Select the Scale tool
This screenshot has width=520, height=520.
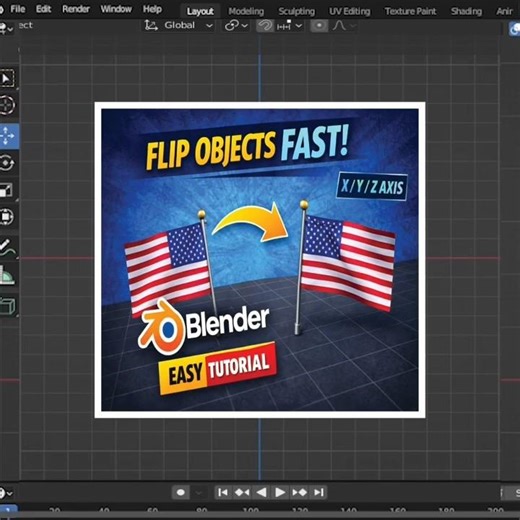[7, 190]
